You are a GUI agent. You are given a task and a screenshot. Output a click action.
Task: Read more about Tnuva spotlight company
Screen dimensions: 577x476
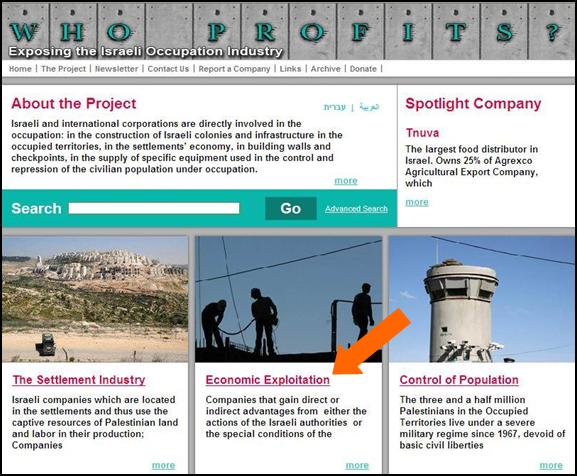[417, 202]
